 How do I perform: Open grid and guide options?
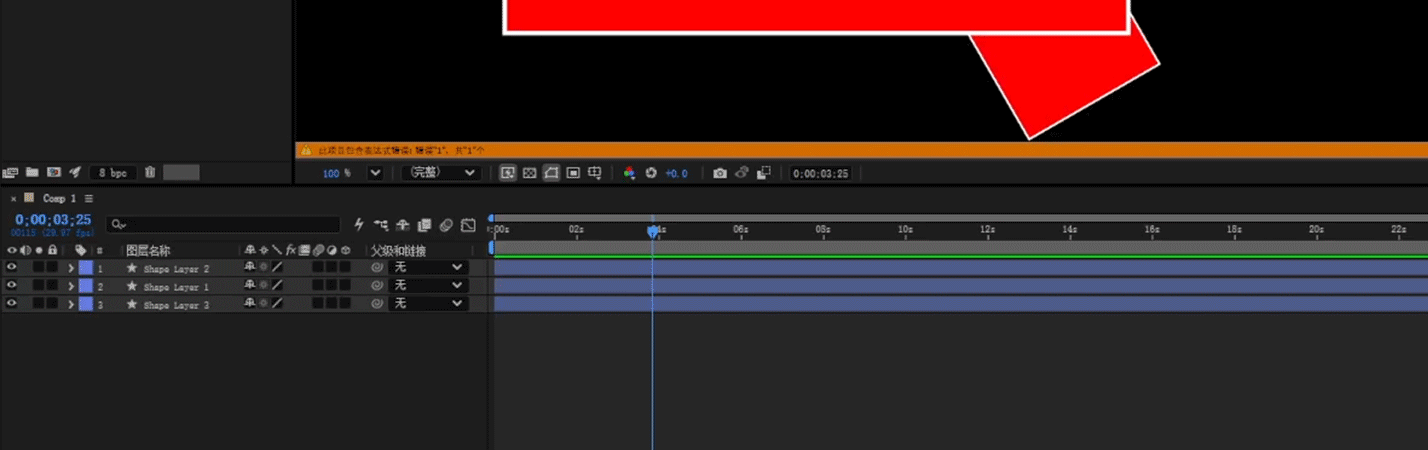click(x=595, y=173)
